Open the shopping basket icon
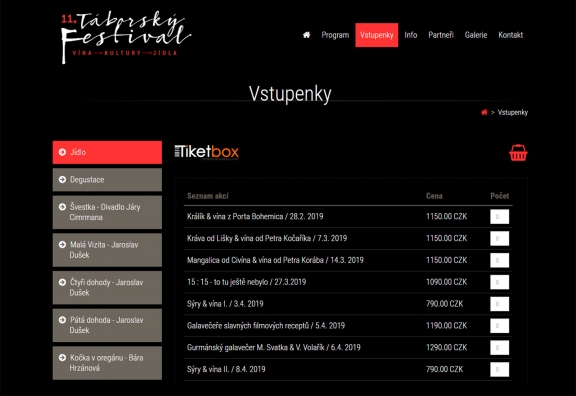 (518, 153)
